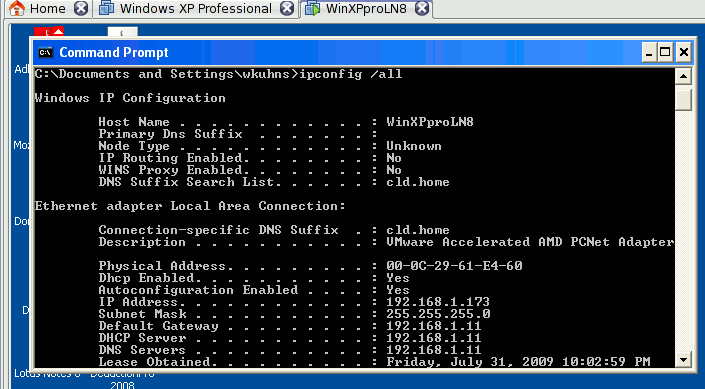This screenshot has width=705, height=389.
Task: Click 'Ethernet adapter Local Area Connection' heading
Action: click(190, 206)
